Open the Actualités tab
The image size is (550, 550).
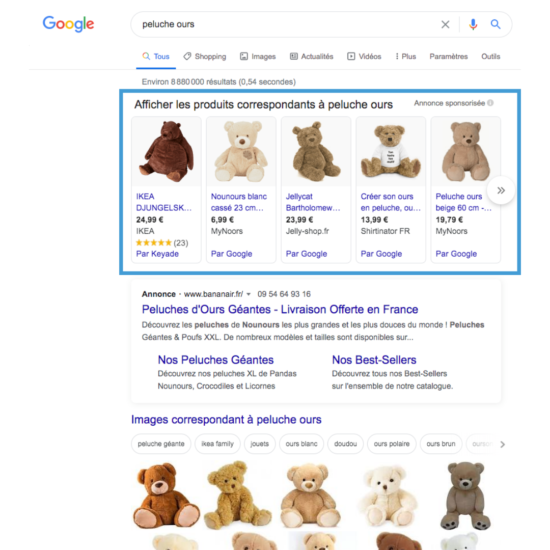(311, 56)
